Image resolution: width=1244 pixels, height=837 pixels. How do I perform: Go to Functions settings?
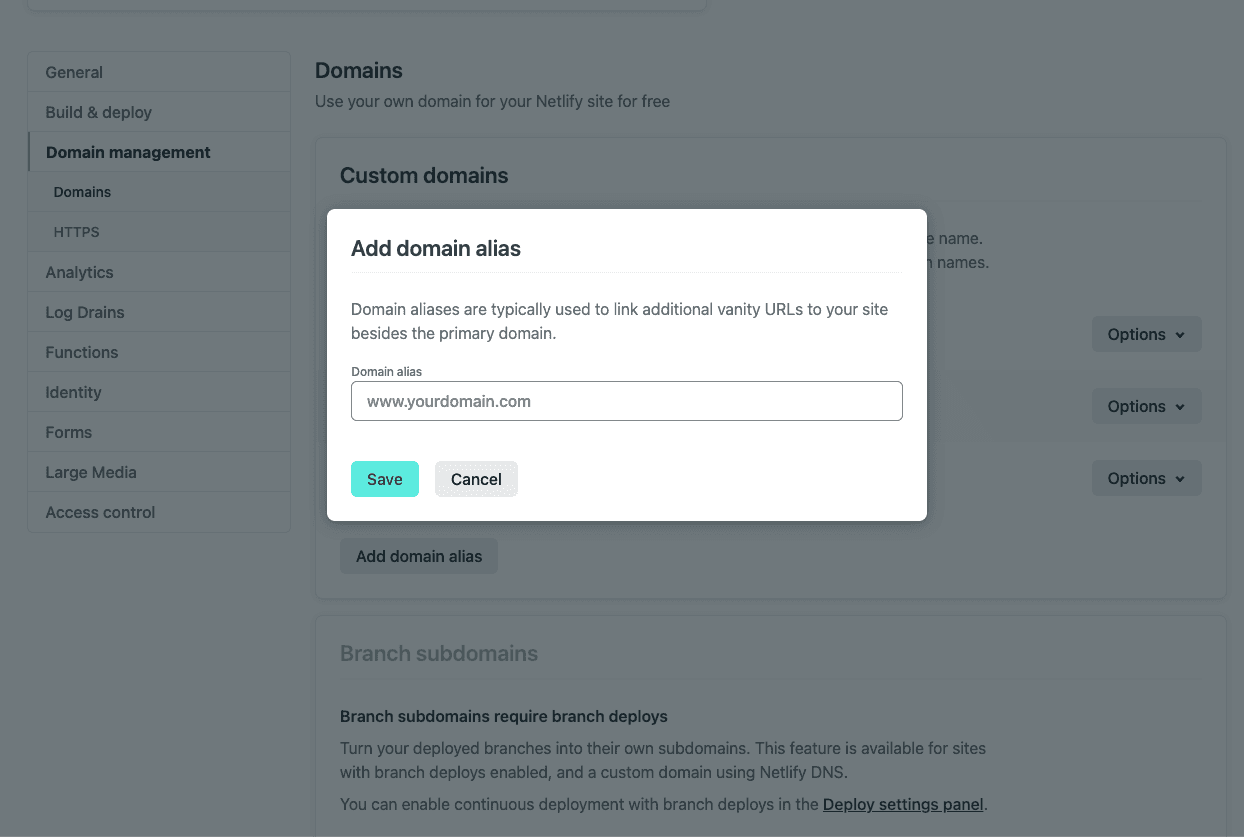coord(81,352)
